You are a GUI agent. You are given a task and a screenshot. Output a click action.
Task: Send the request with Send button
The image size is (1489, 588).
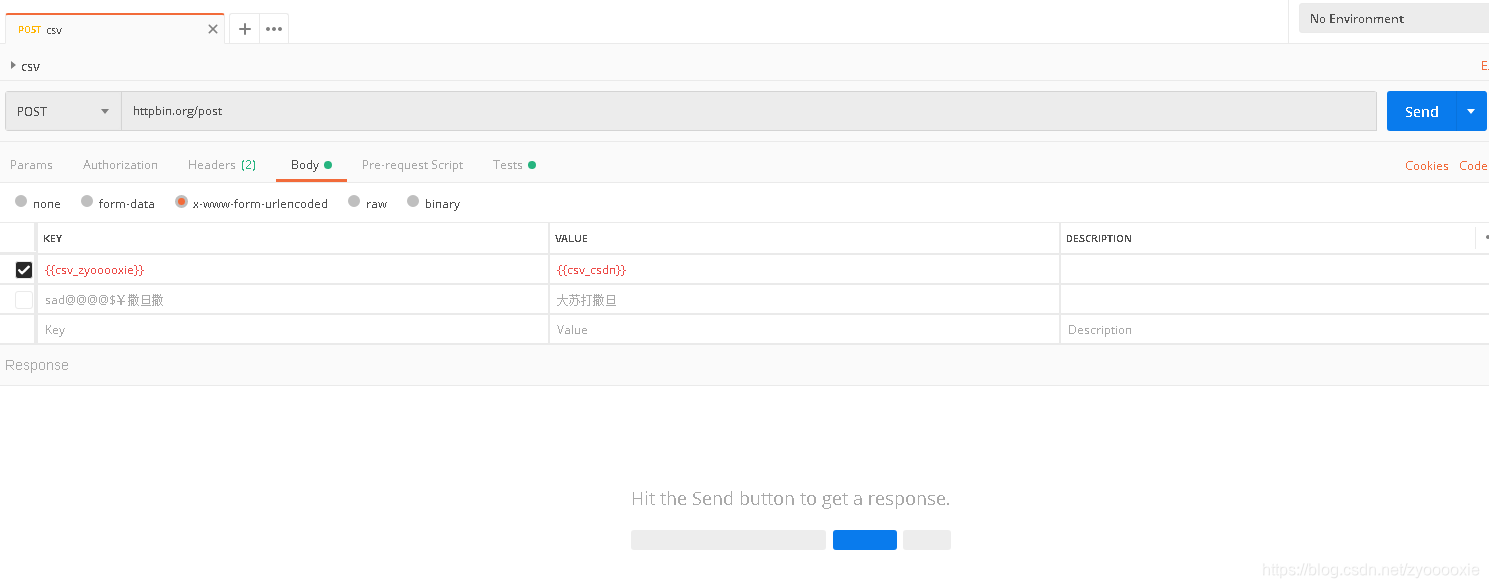coord(1421,111)
